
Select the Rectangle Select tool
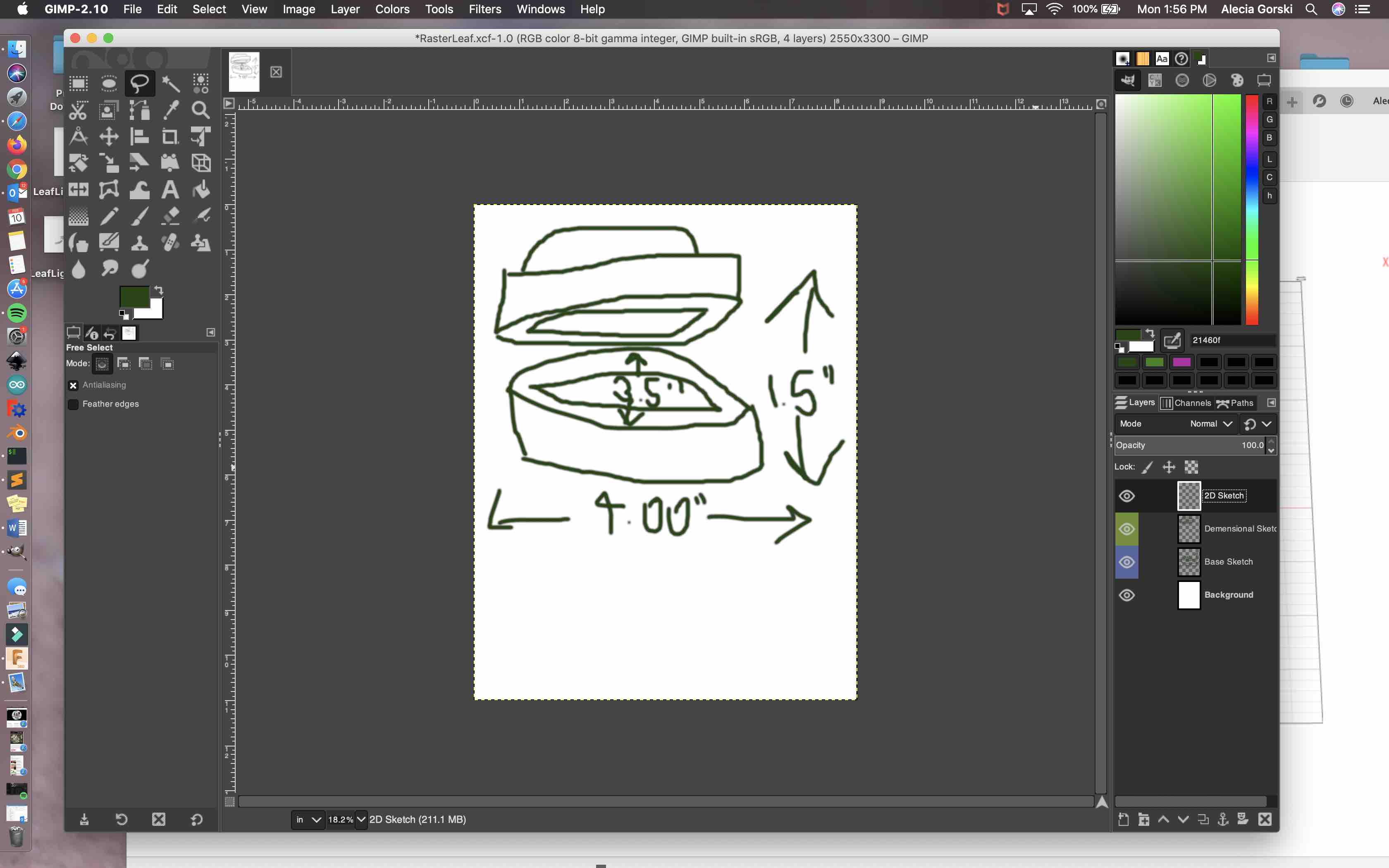(x=79, y=84)
